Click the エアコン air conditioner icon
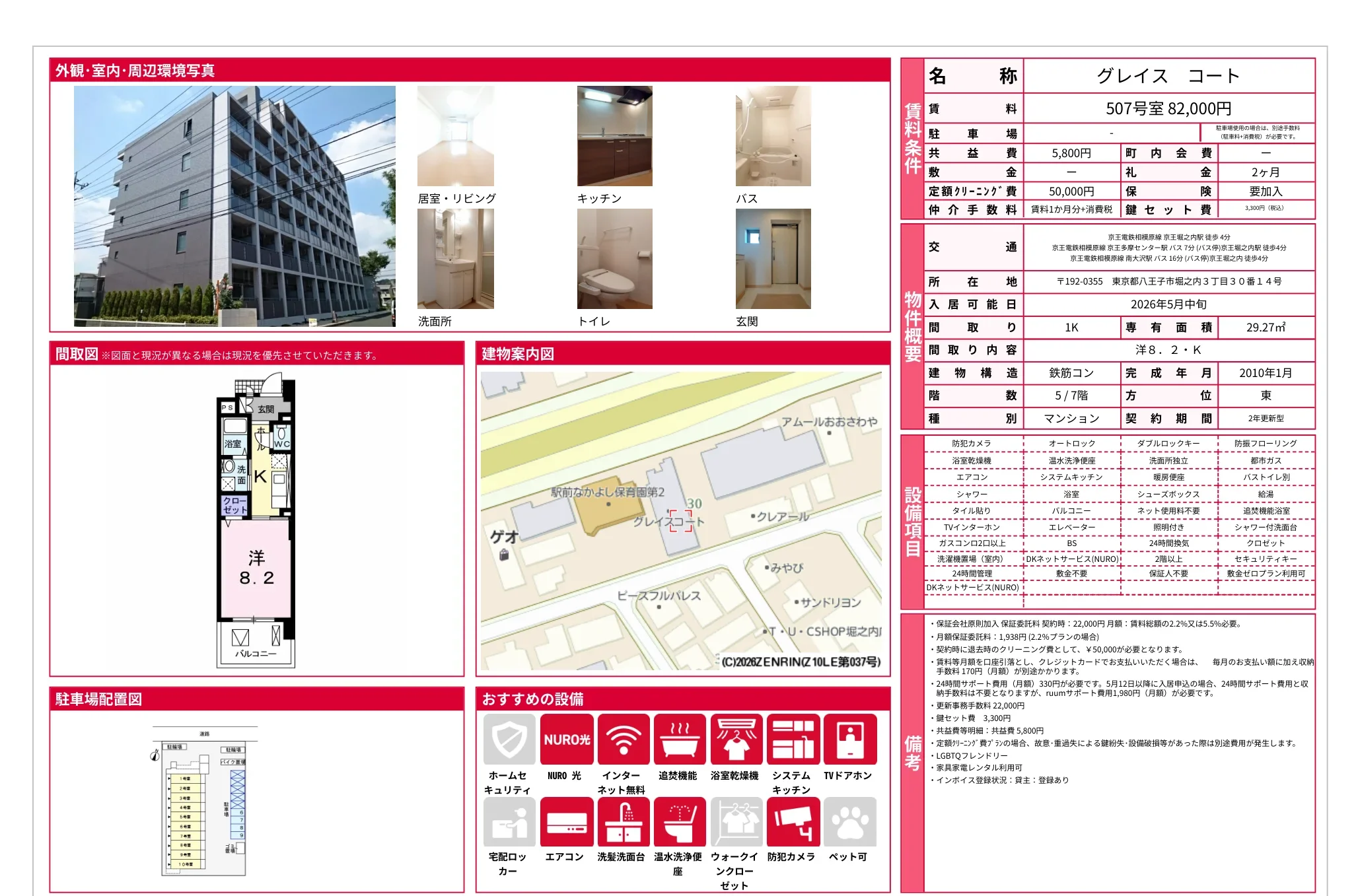 (x=566, y=822)
